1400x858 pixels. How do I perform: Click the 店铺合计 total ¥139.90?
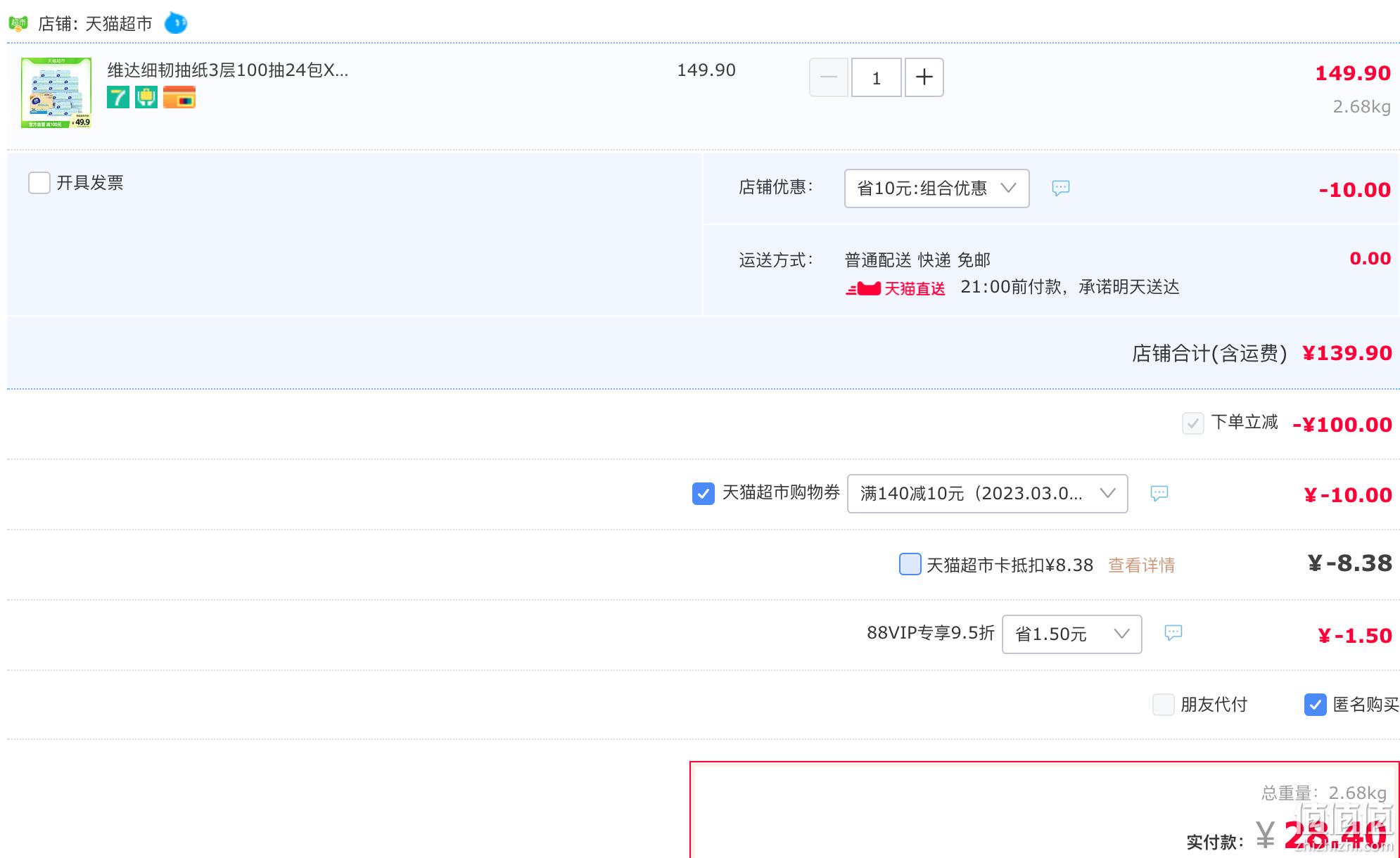1347,353
